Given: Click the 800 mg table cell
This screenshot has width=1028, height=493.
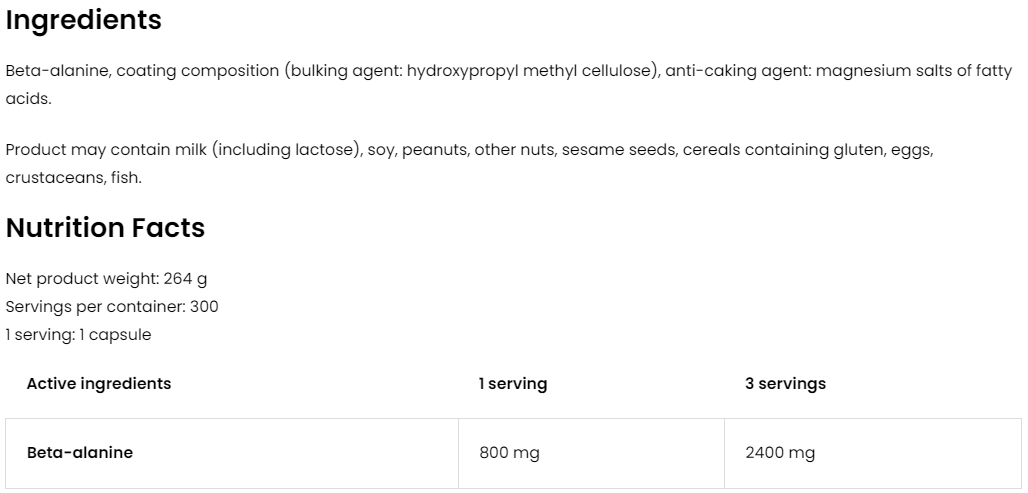Looking at the screenshot, I should tap(509, 453).
